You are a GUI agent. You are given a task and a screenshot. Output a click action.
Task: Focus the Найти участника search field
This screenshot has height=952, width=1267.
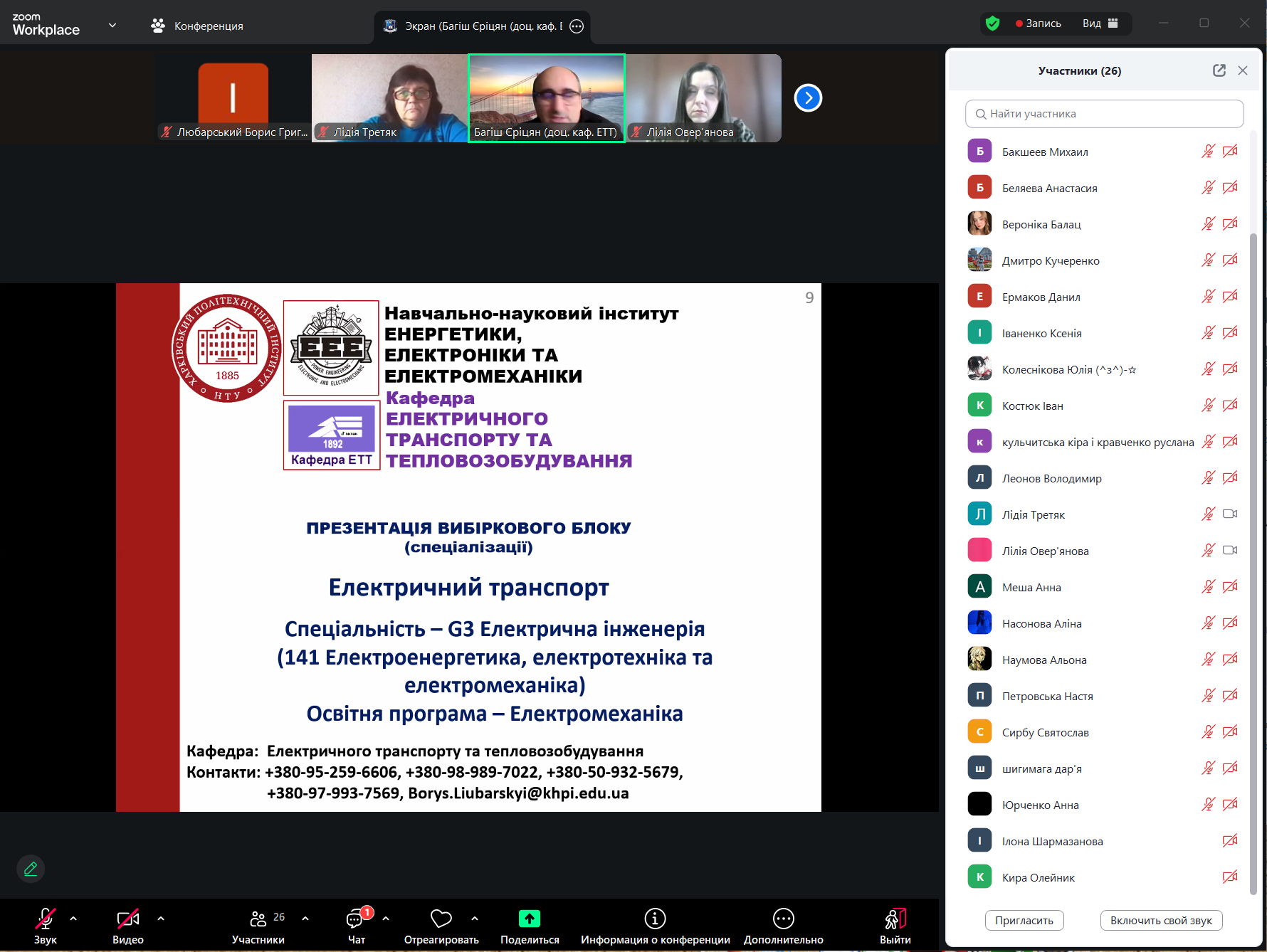pos(1104,114)
